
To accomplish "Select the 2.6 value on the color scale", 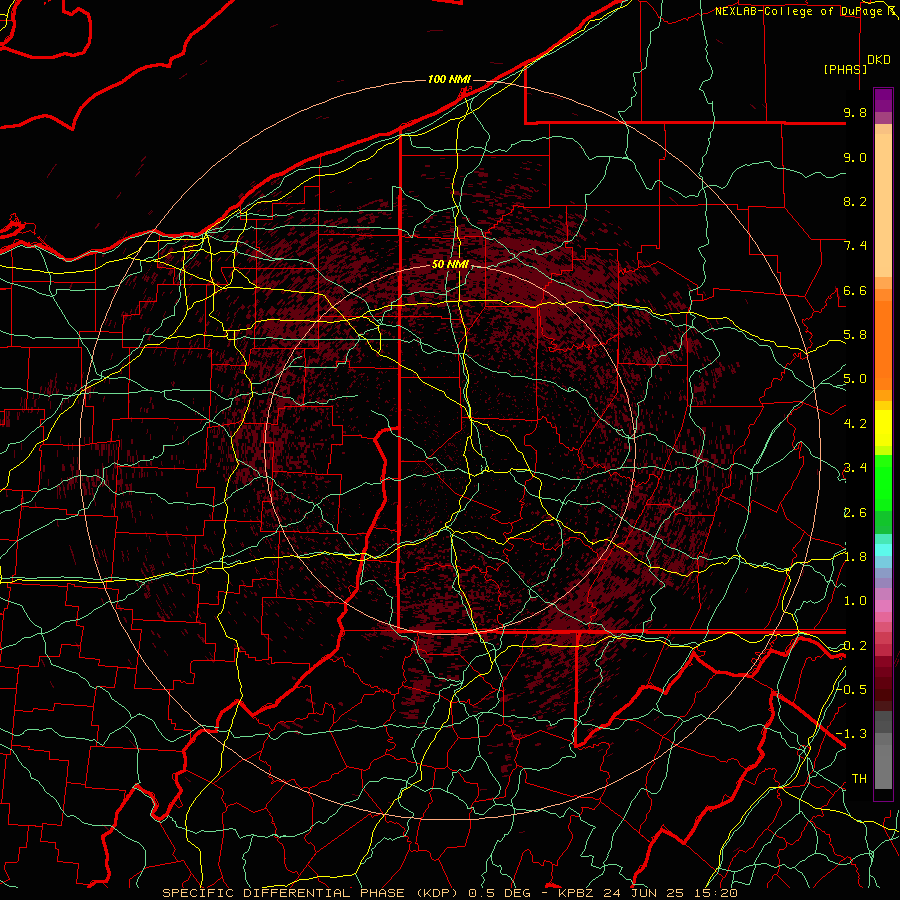I will pos(855,513).
